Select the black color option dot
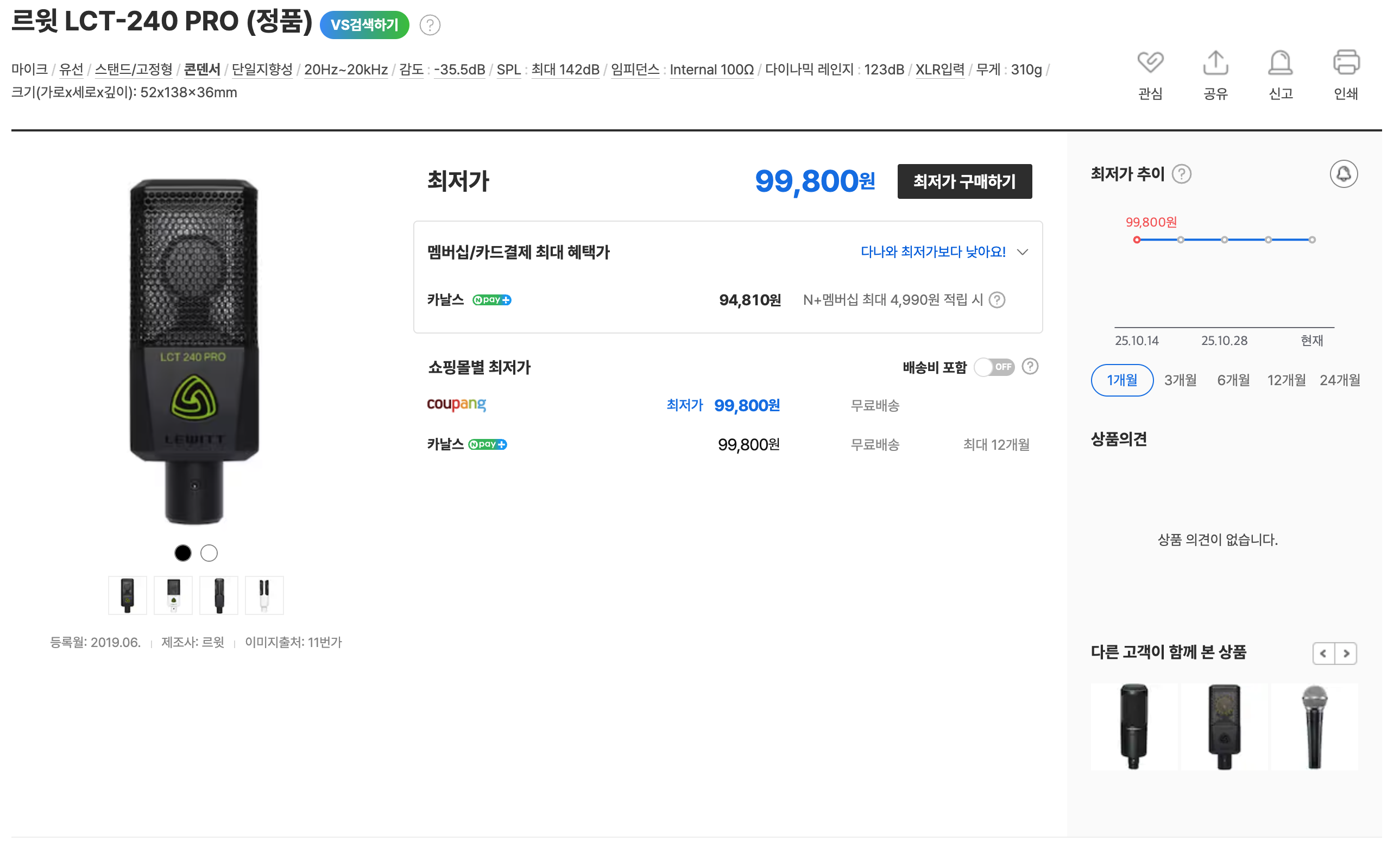The image size is (1400, 854). coord(183,552)
